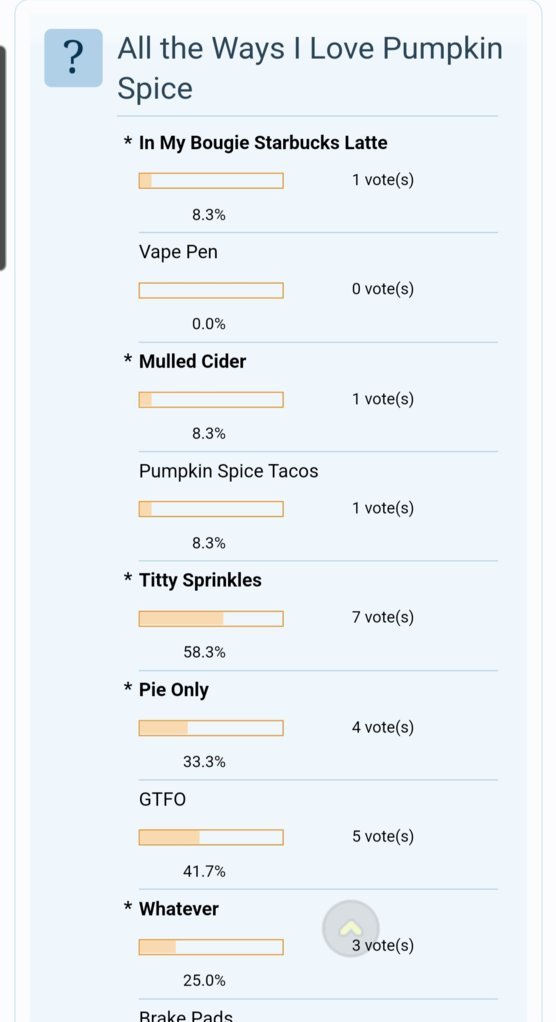The image size is (556, 1022).
Task: Click the GTFO 41.7% result bar
Action: coord(211,838)
